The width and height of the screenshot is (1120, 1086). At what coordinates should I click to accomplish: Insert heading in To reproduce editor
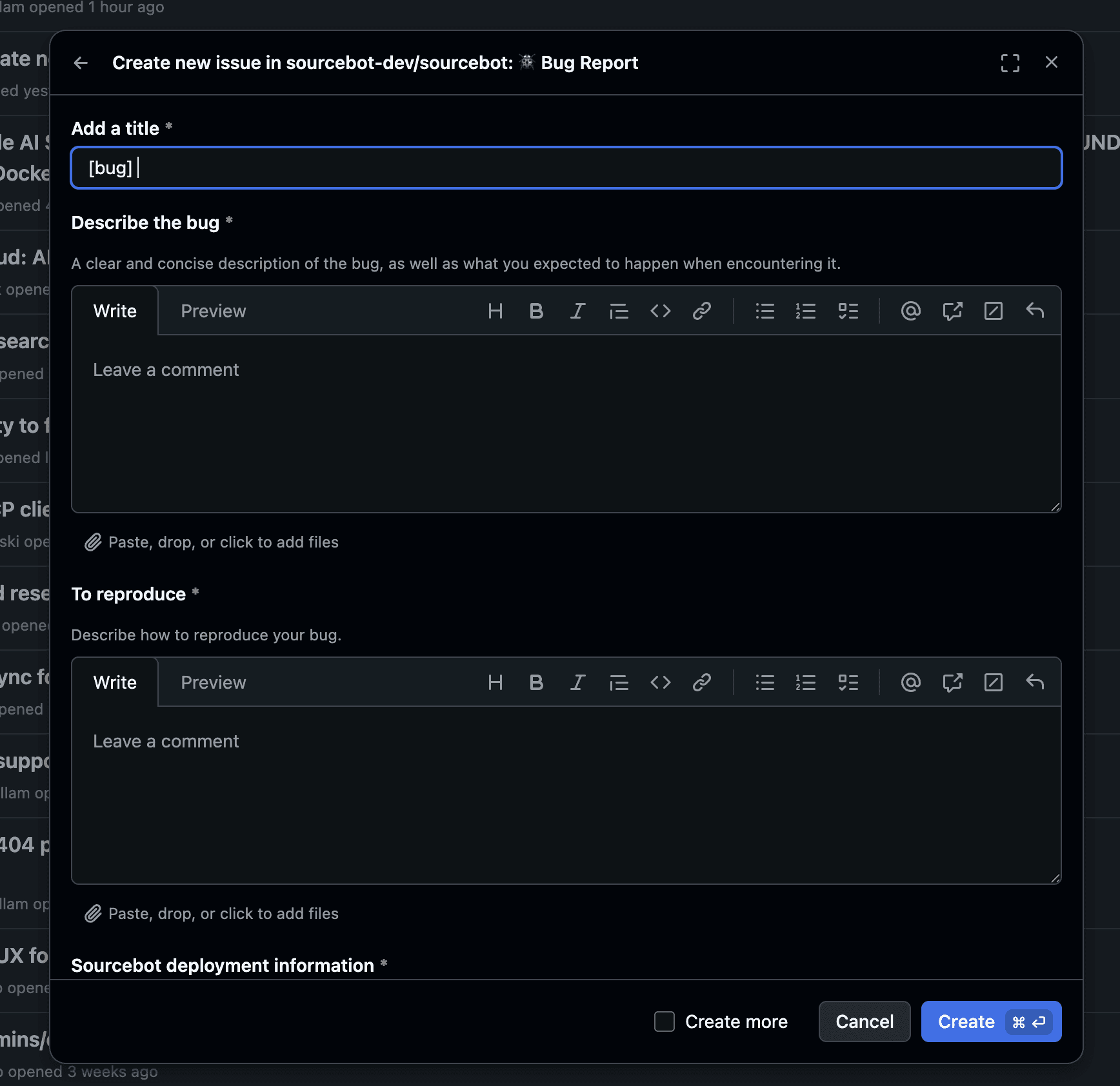tap(495, 682)
